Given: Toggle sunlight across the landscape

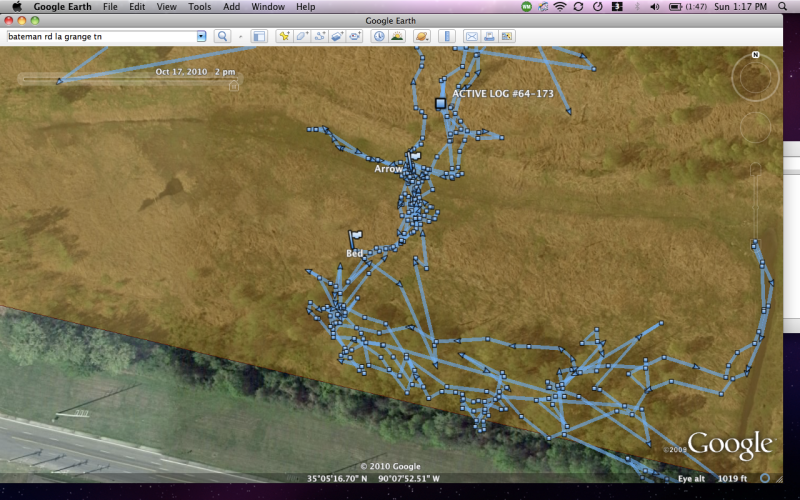Looking at the screenshot, I should coord(397,36).
